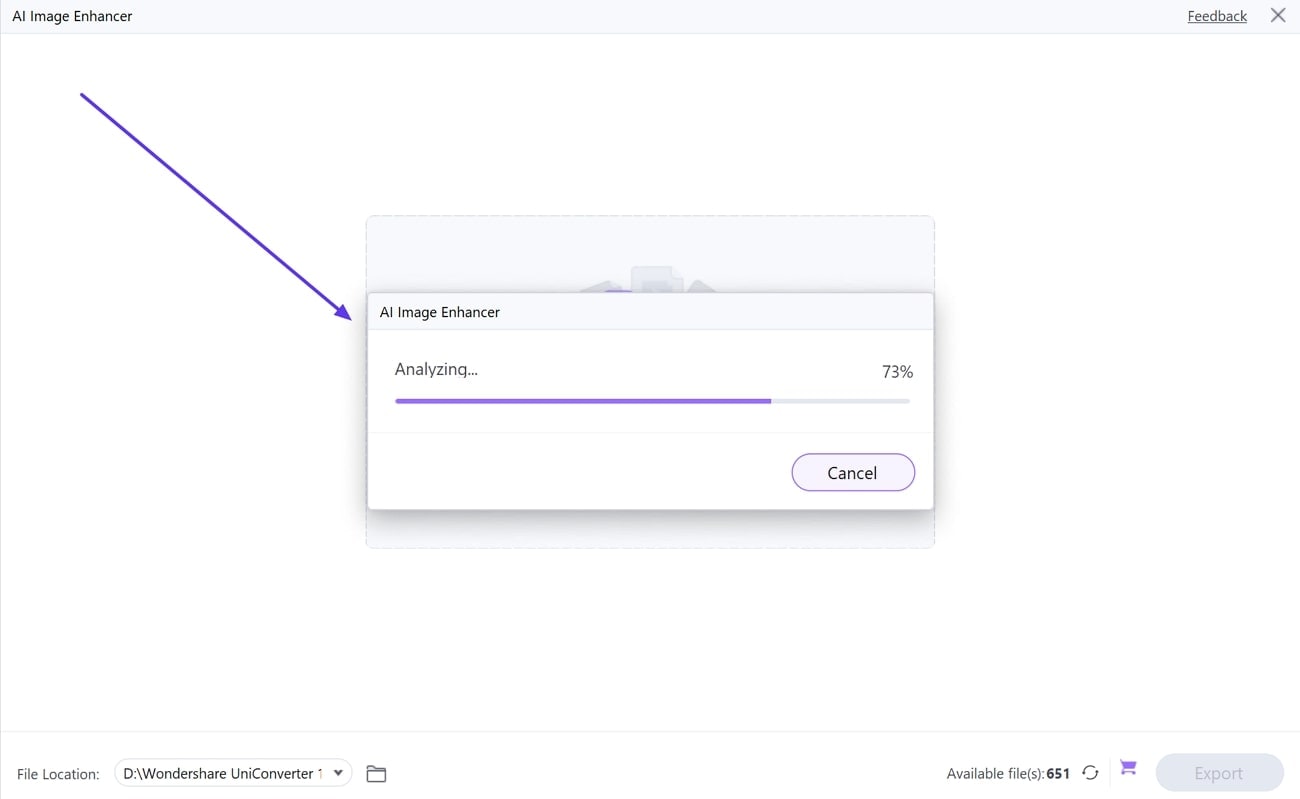1300x799 pixels.
Task: Open the output folder icon
Action: (376, 773)
